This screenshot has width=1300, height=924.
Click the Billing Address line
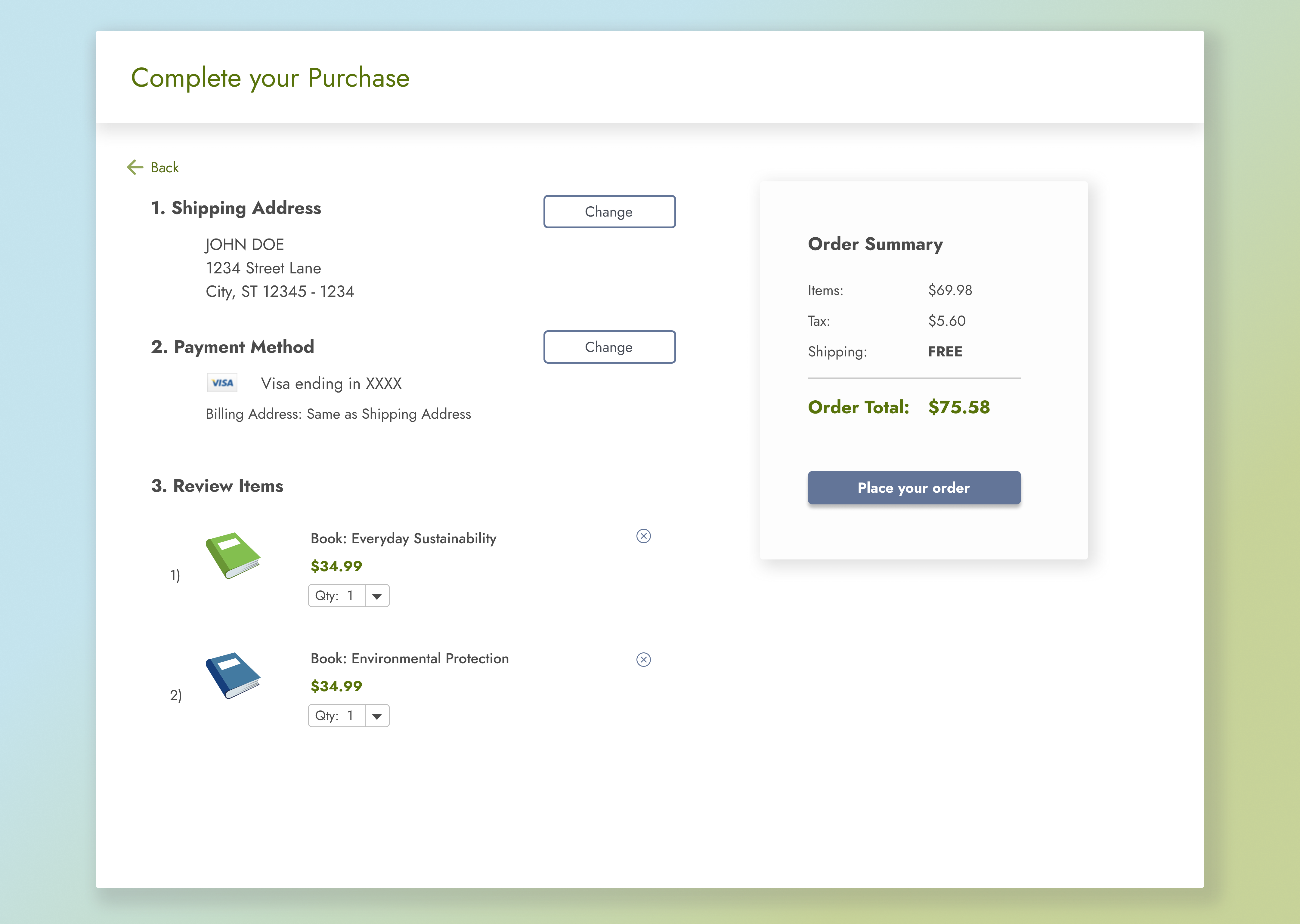[338, 414]
